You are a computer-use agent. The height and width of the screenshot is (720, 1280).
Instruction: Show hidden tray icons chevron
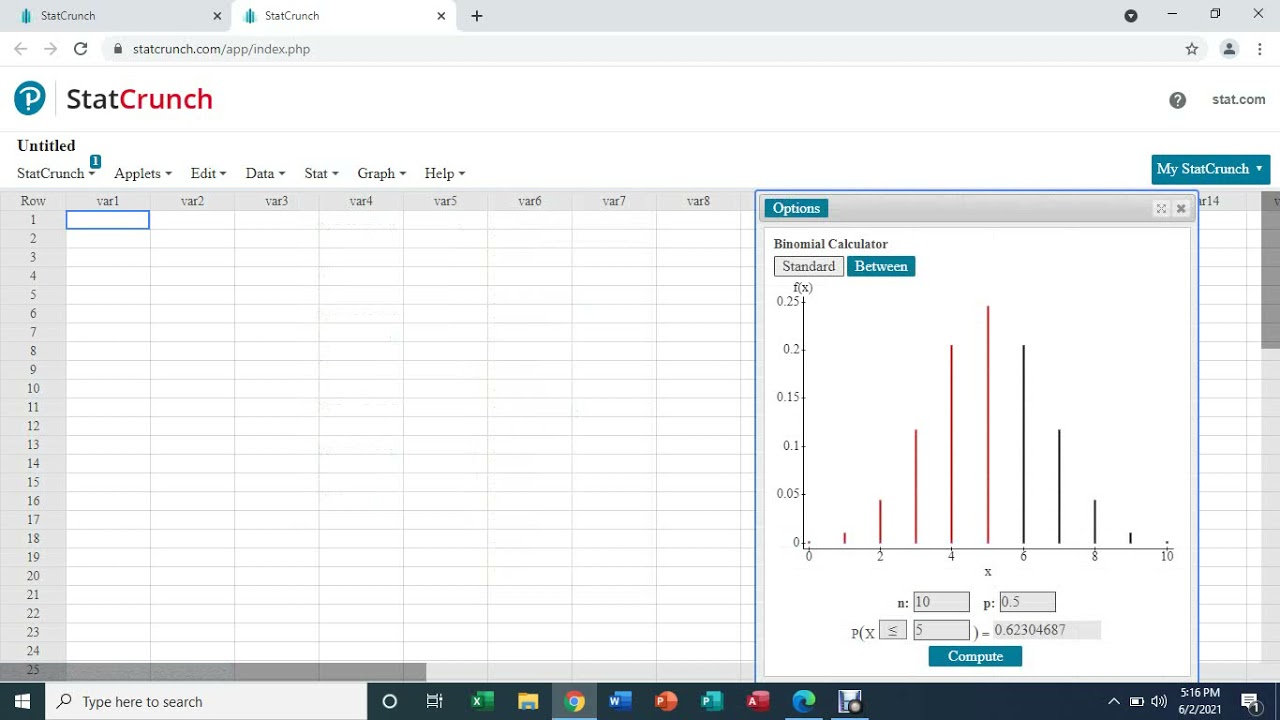click(1114, 701)
